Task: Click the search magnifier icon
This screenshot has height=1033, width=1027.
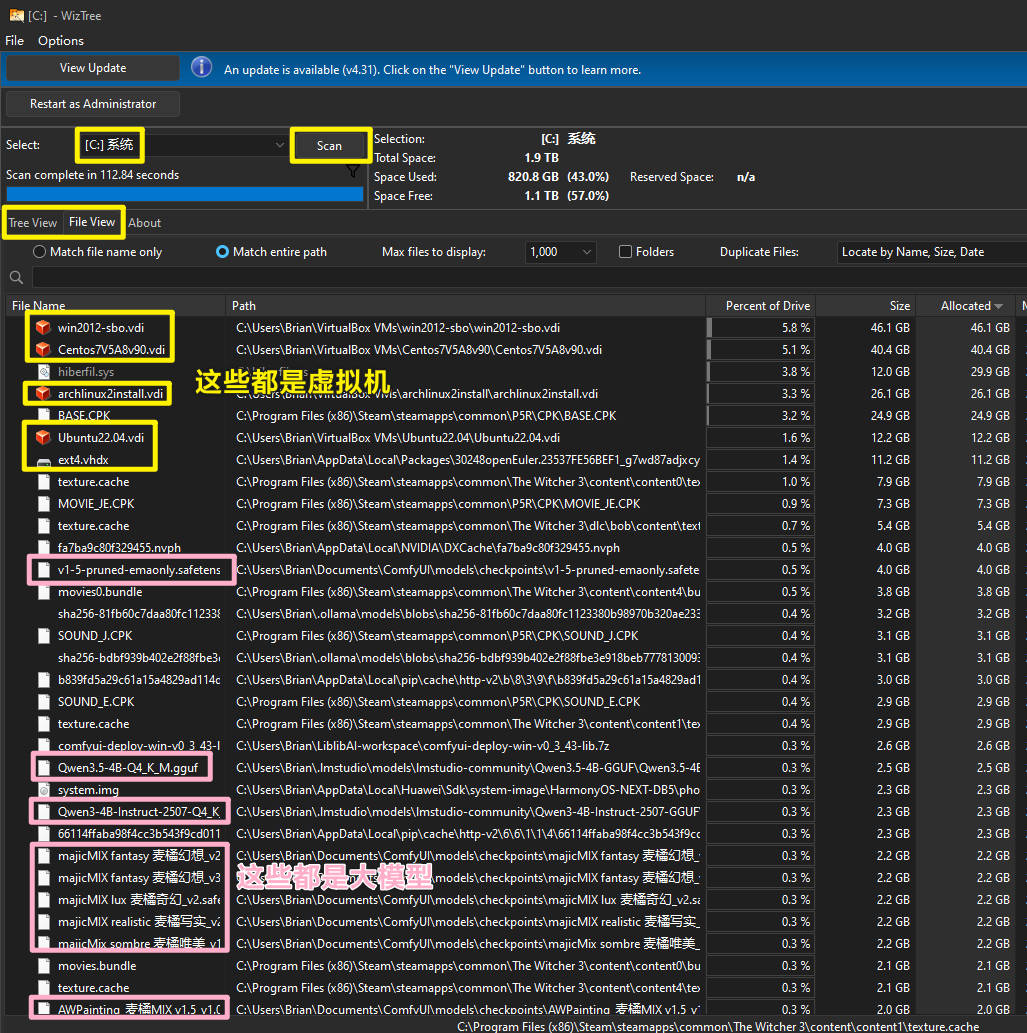Action: click(x=16, y=277)
